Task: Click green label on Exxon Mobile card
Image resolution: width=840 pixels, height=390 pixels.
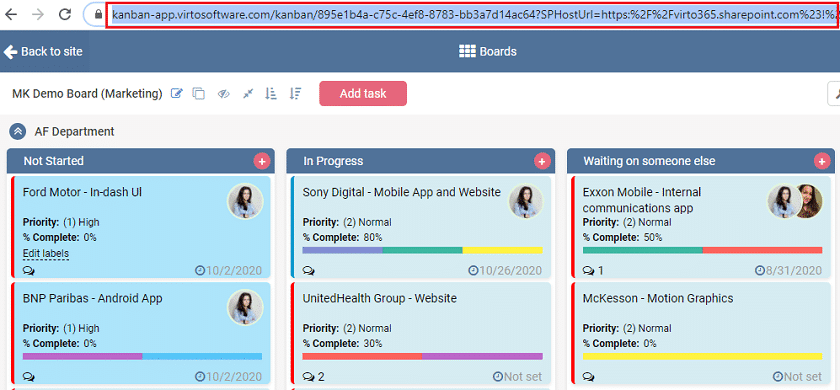Action: click(x=642, y=250)
